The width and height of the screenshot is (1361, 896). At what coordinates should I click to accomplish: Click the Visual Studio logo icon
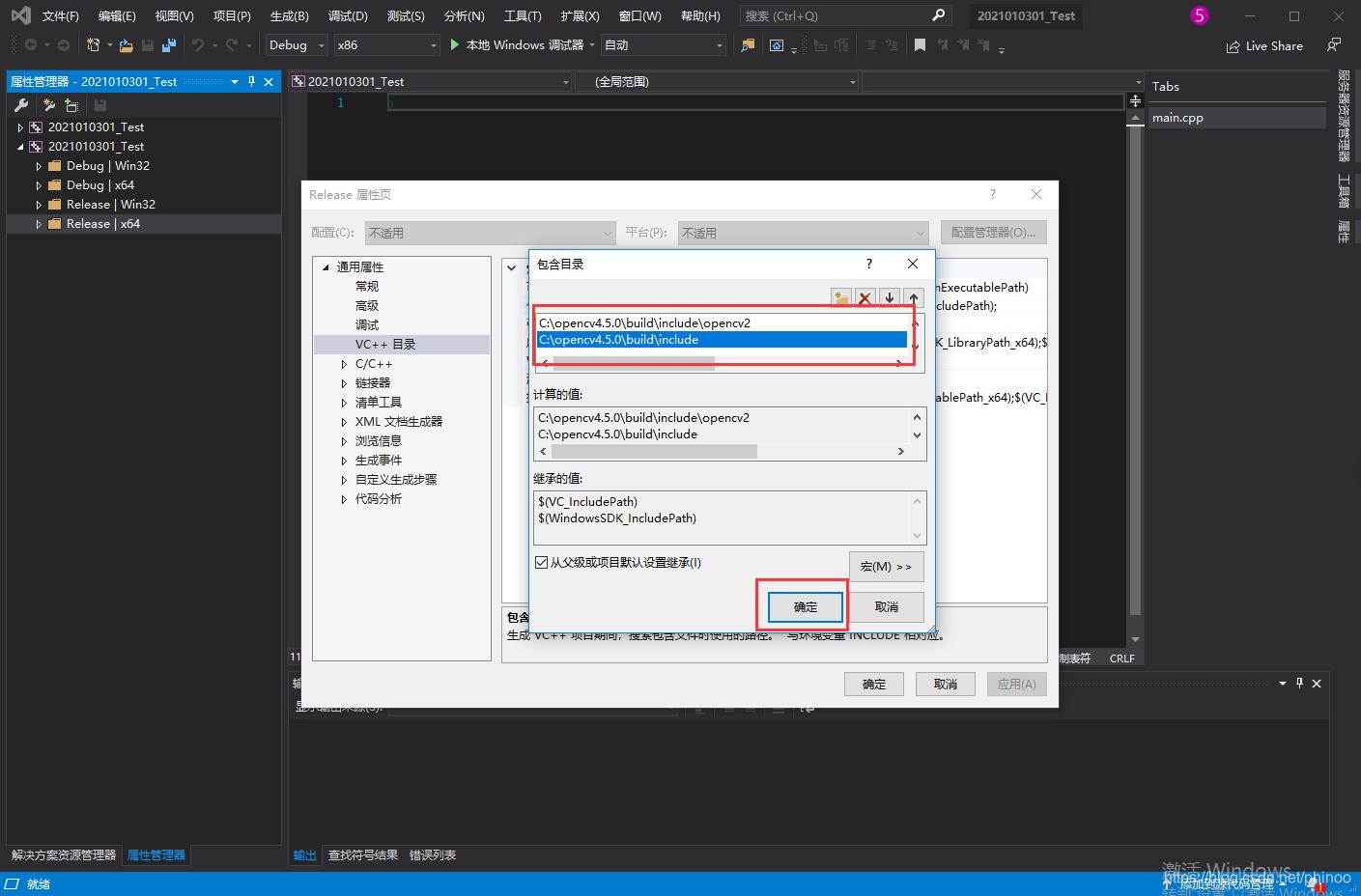[20, 15]
